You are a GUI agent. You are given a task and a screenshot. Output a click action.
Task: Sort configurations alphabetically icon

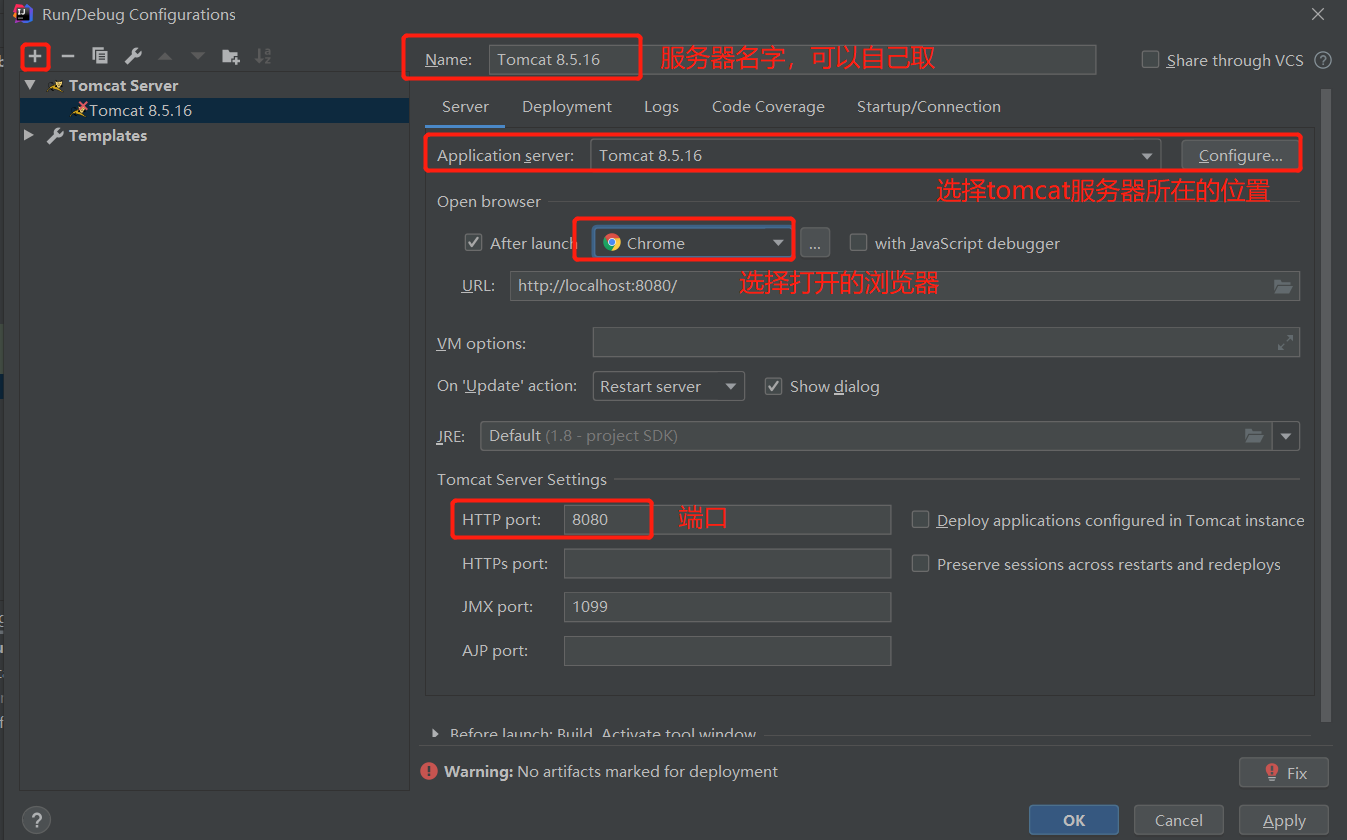263,56
